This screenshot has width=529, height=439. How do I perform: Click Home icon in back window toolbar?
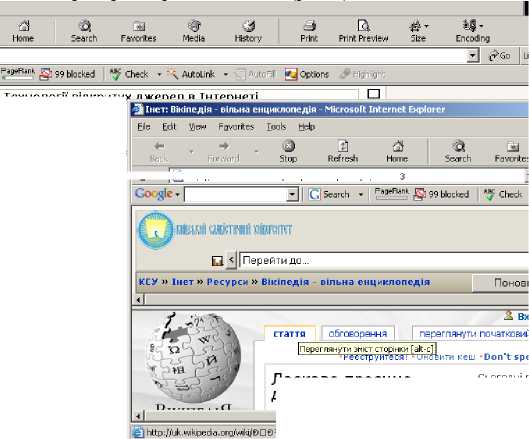[23, 31]
